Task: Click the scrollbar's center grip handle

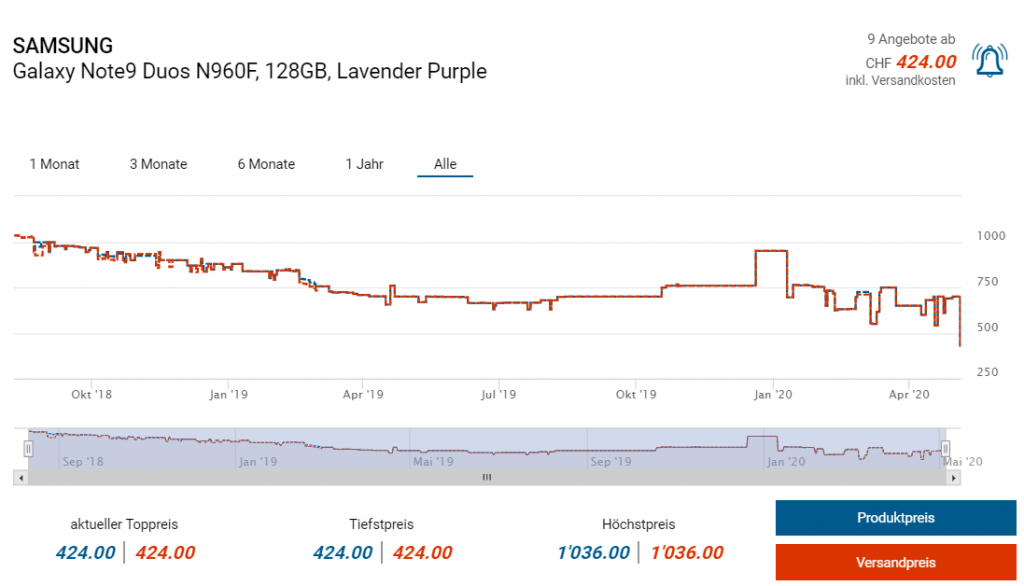Action: 487,478
